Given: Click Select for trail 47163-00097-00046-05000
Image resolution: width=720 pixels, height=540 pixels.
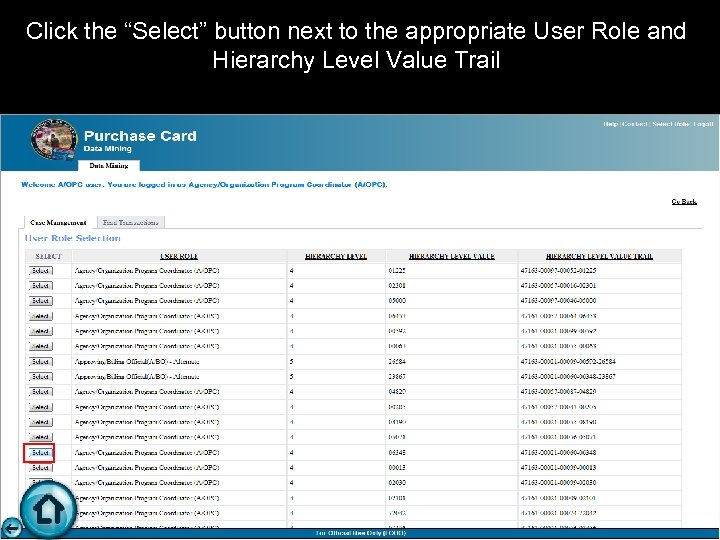Looking at the screenshot, I should point(40,301).
